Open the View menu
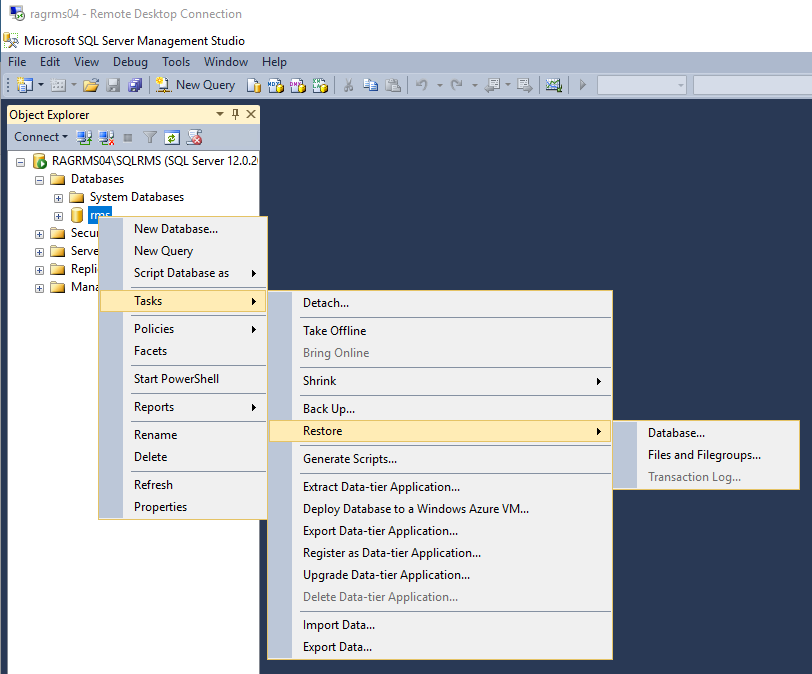 point(86,62)
